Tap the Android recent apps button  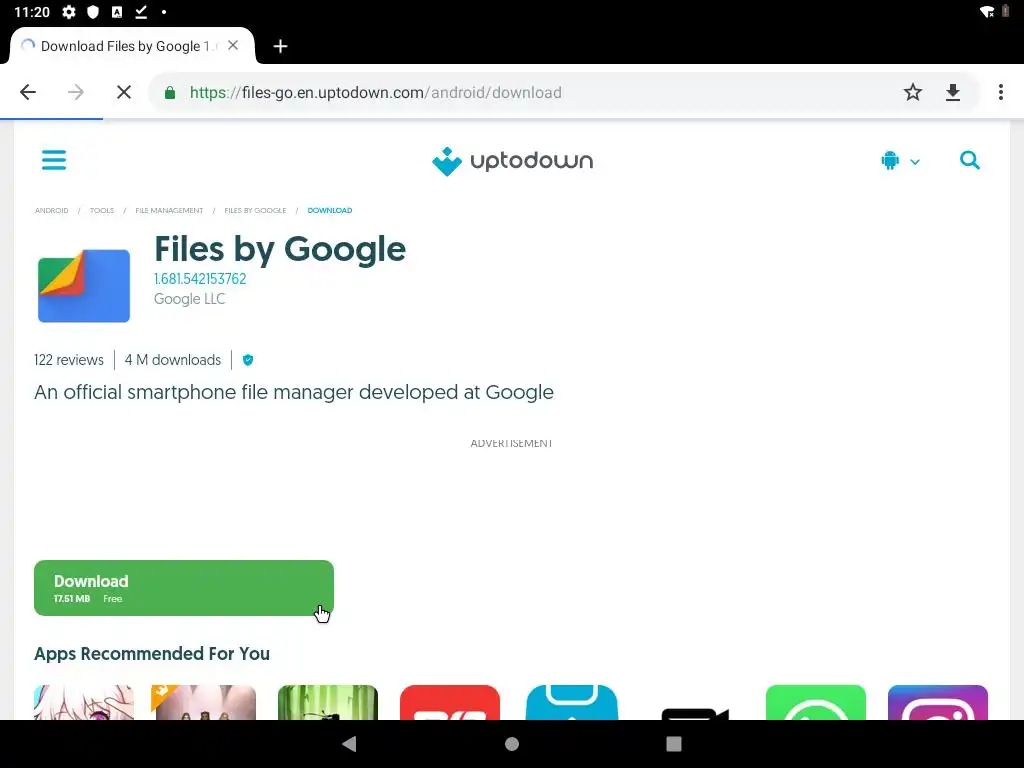coord(674,744)
